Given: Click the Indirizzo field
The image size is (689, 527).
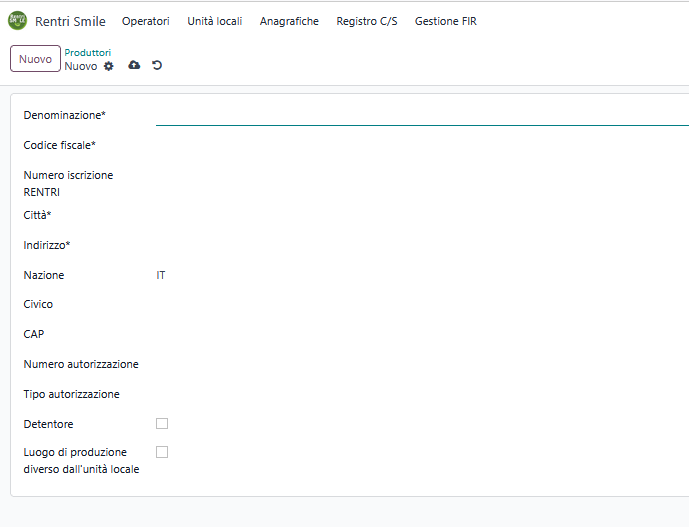Looking at the screenshot, I should [x=422, y=245].
